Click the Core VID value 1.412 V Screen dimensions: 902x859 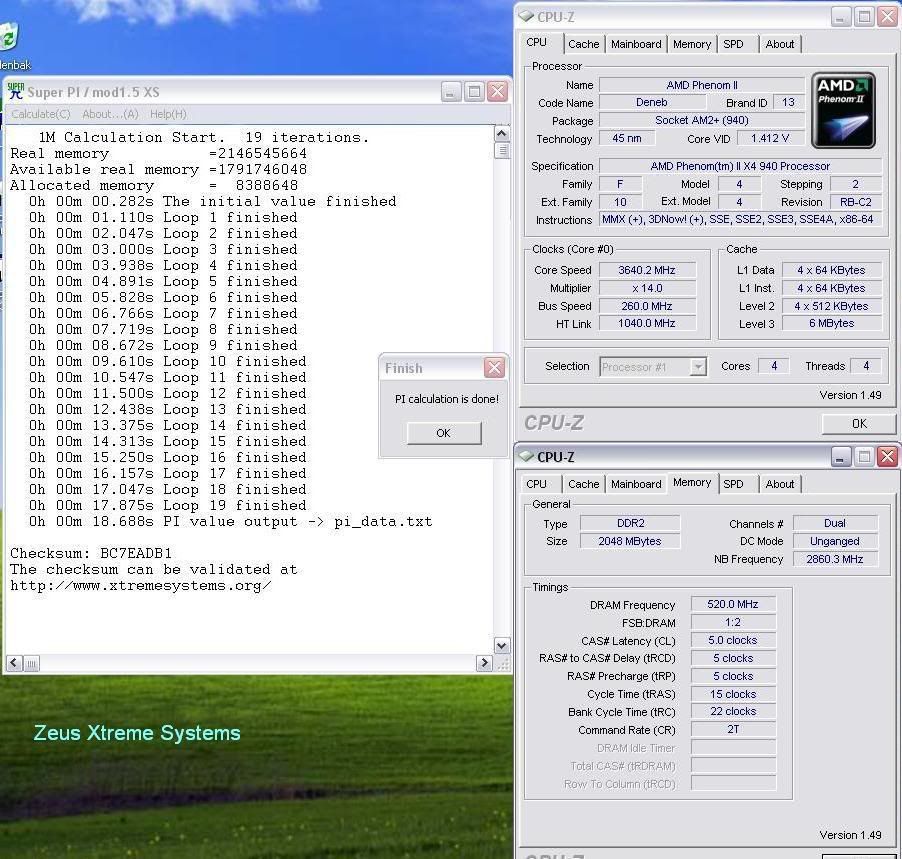click(770, 138)
